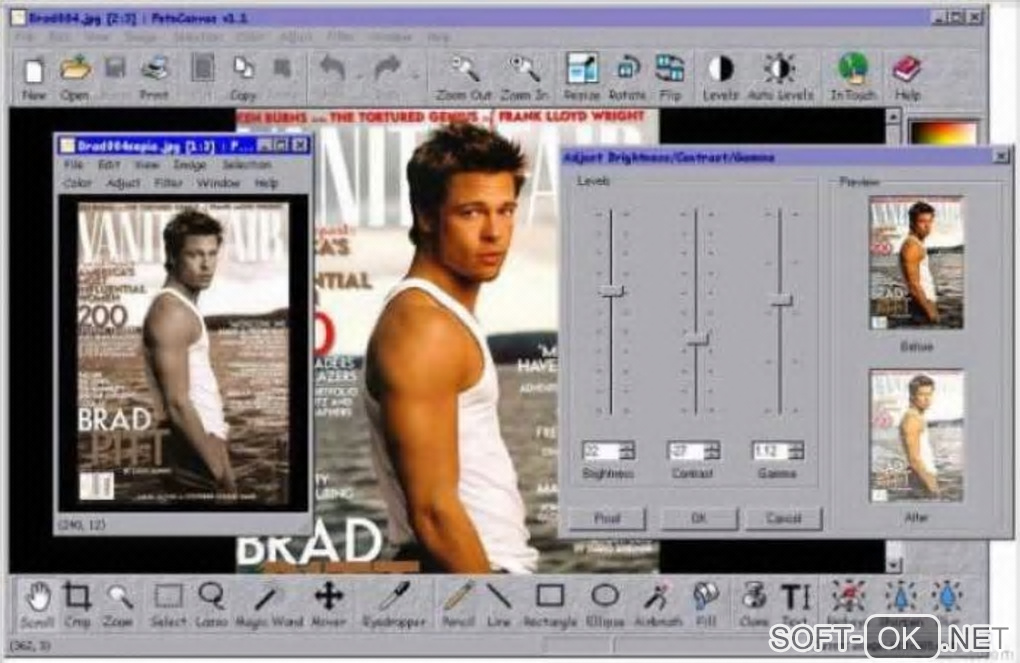Viewport: 1020px width, 663px height.
Task: Click the Brightness spinner arrows
Action: point(628,451)
